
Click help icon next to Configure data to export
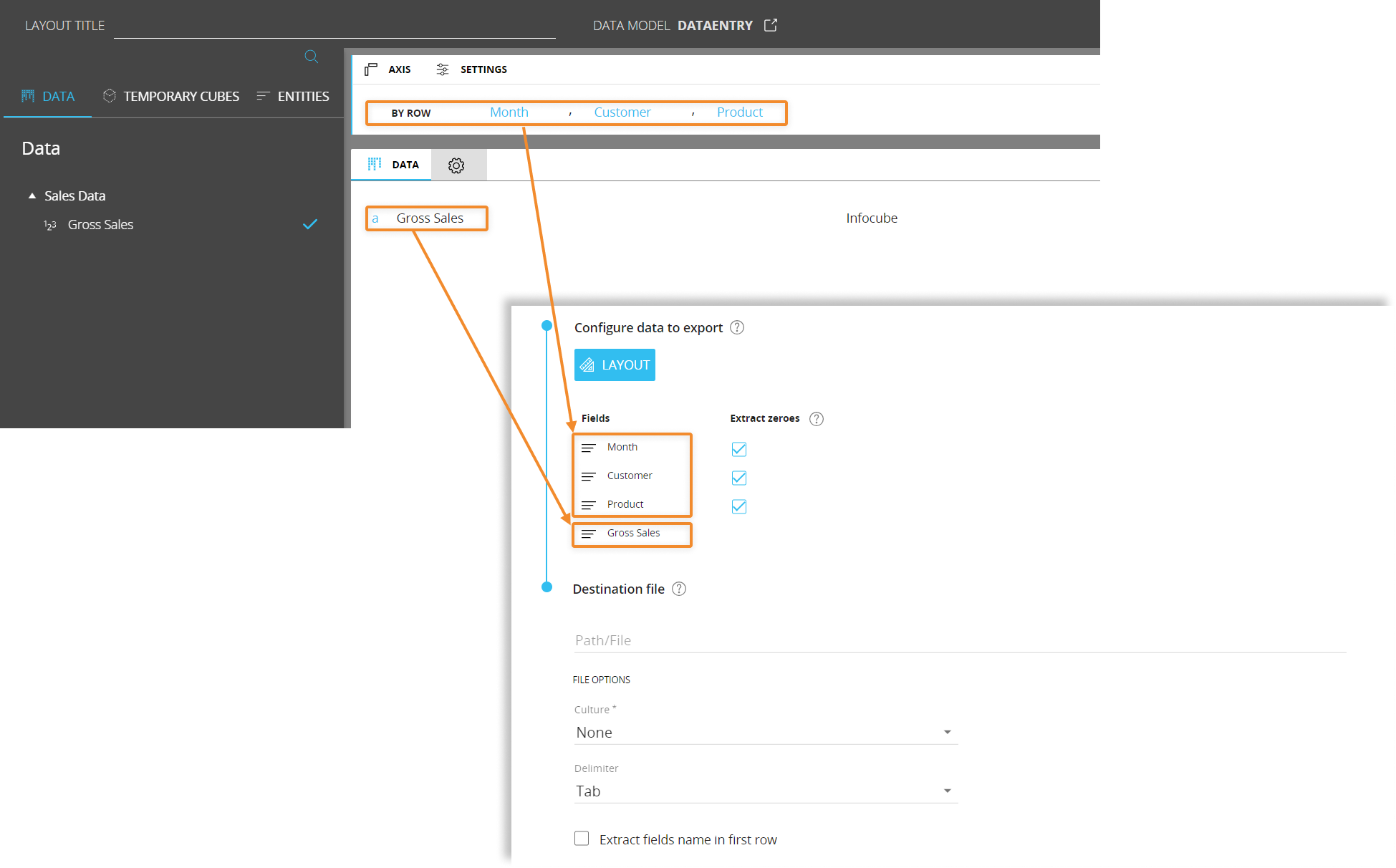tap(737, 327)
